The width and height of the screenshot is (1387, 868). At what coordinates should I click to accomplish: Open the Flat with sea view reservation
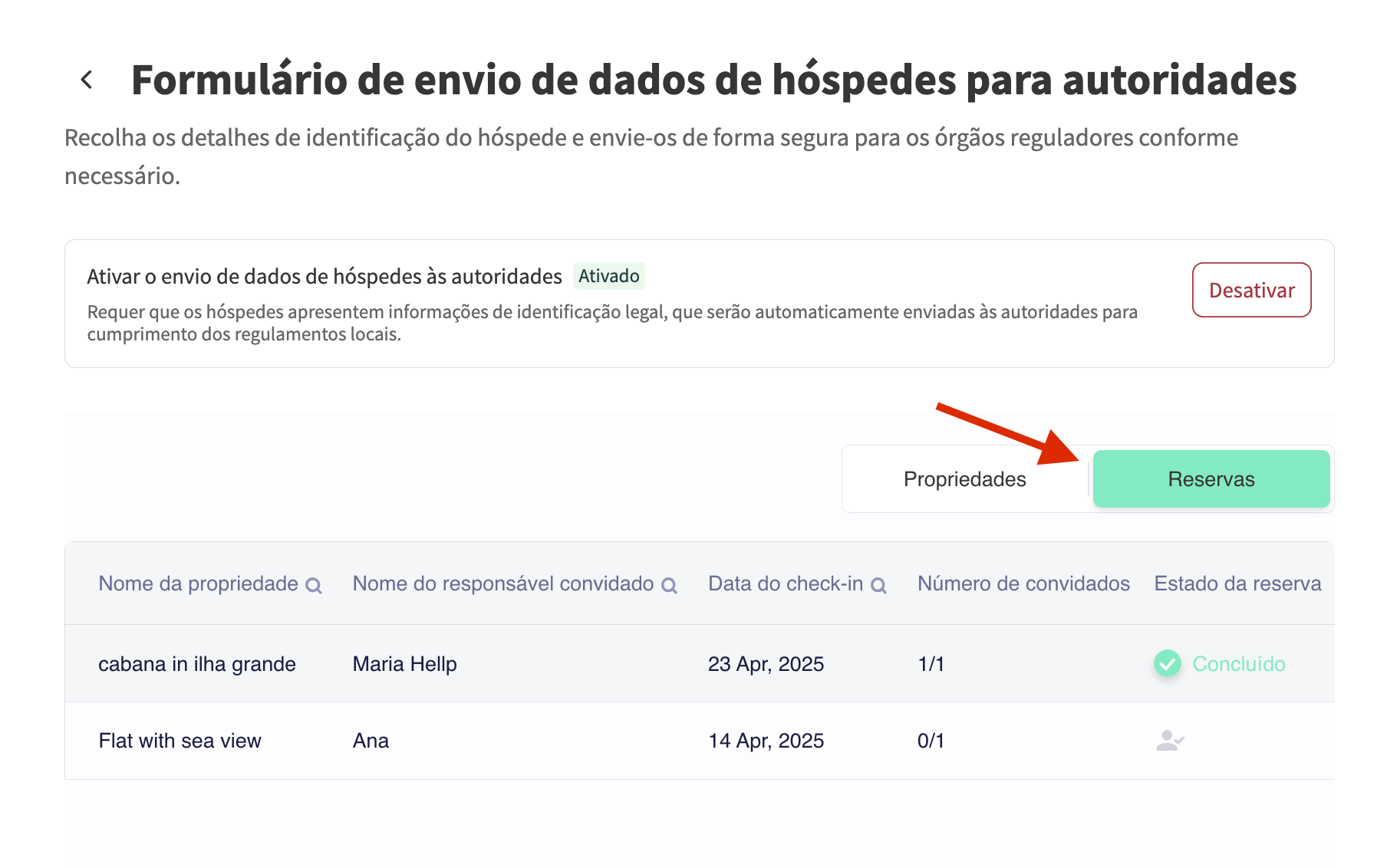coord(180,741)
